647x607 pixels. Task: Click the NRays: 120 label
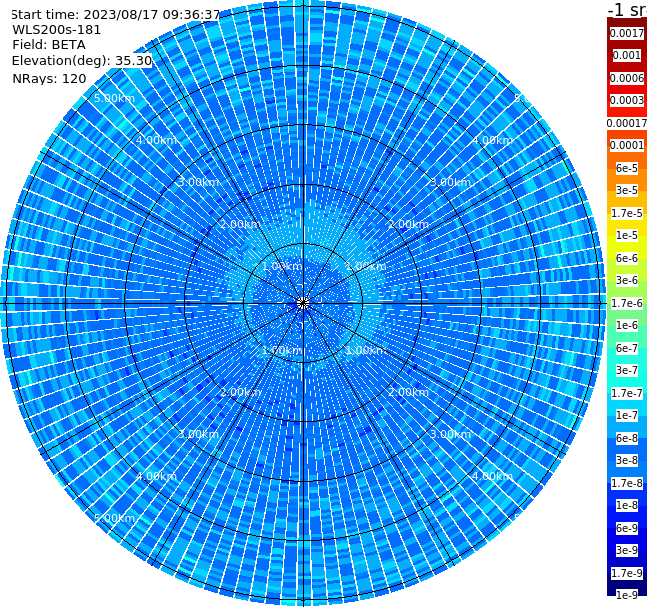point(49,78)
